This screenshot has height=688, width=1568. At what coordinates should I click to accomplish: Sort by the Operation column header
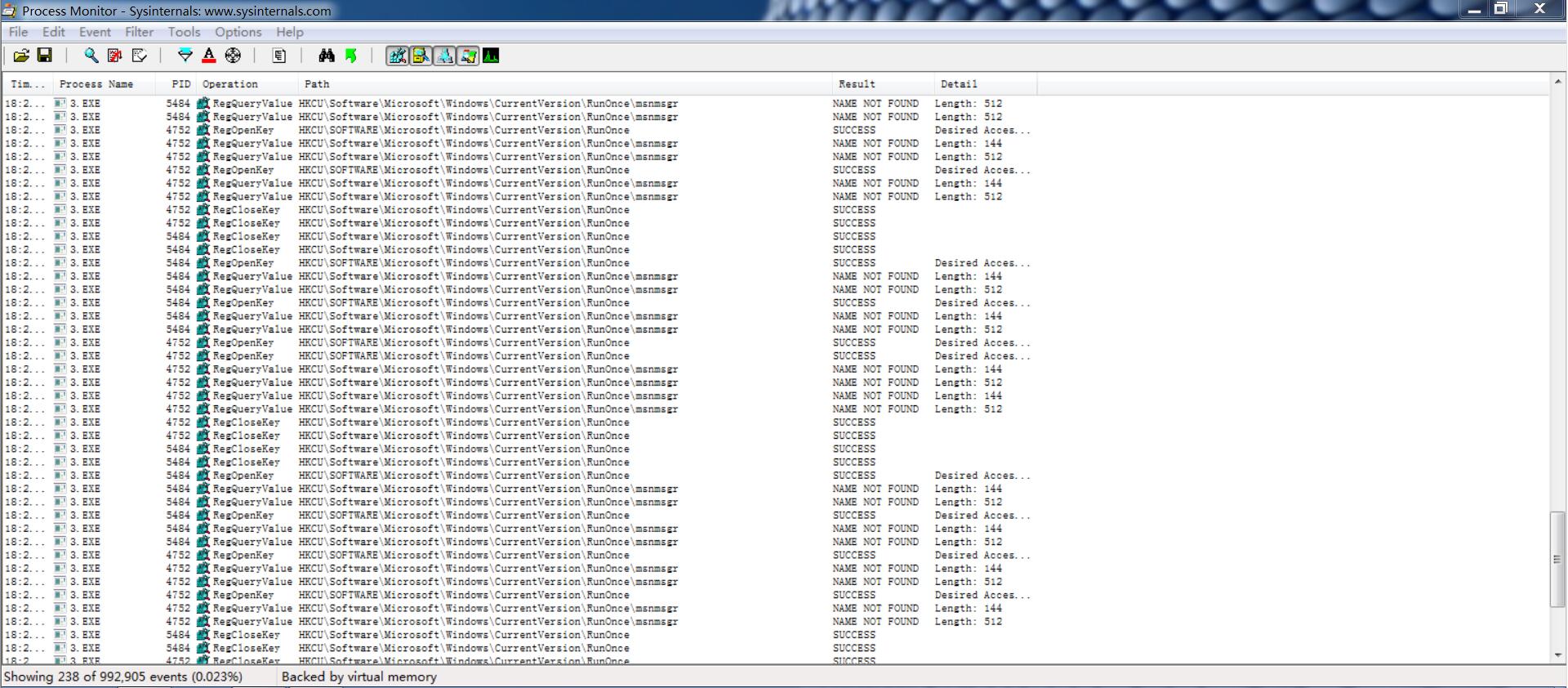(247, 84)
